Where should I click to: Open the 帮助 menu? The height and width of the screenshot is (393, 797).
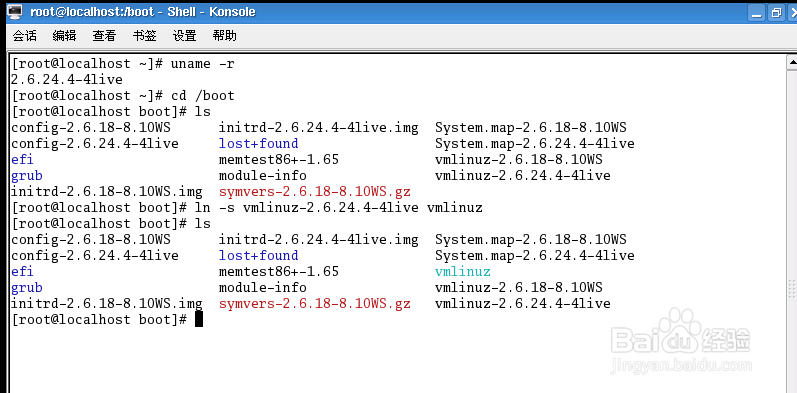[x=224, y=36]
